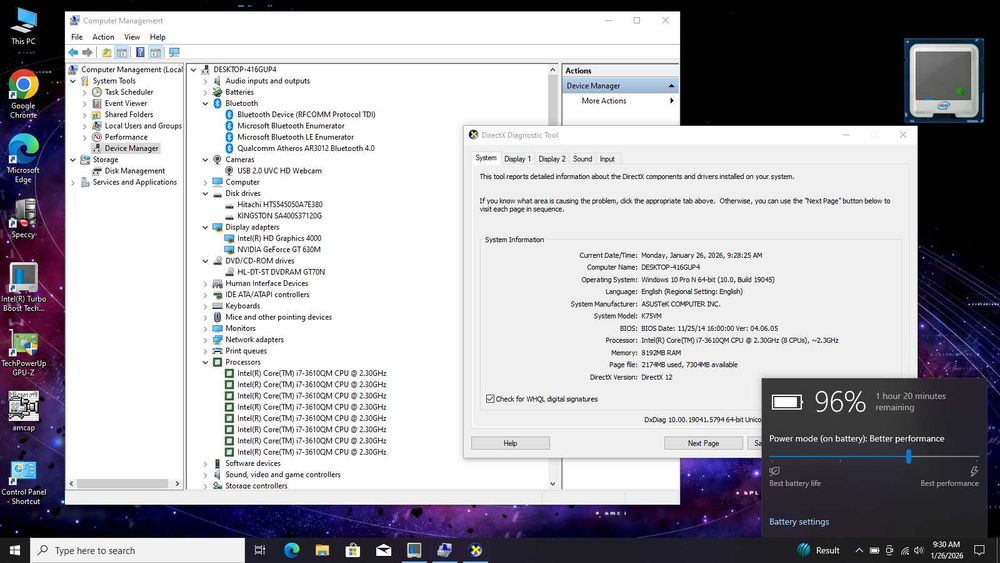Image resolution: width=1000 pixels, height=563 pixels.
Task: Open the Help menu in Computer Management
Action: (x=158, y=37)
